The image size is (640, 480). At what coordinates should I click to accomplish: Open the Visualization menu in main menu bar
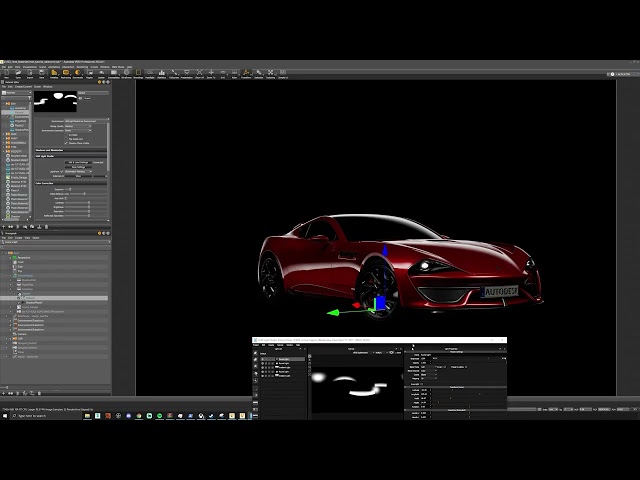[30, 67]
